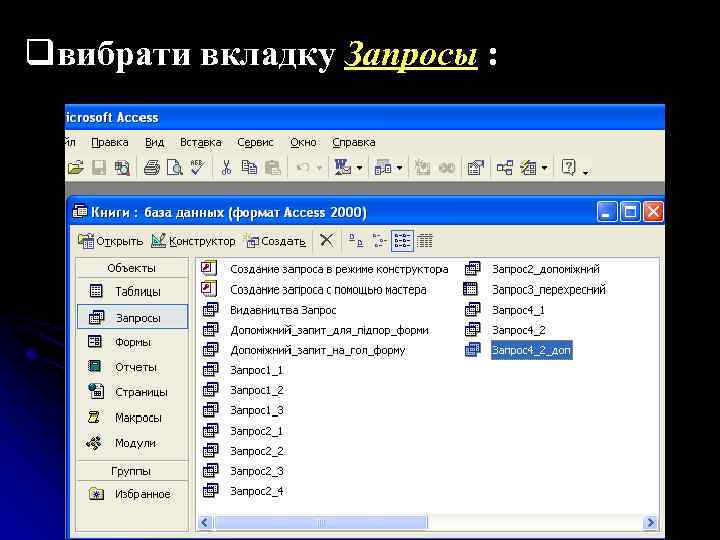Screen dimensions: 720x540
Task: Select Модули in the Objects panel
Action: (x=132, y=443)
